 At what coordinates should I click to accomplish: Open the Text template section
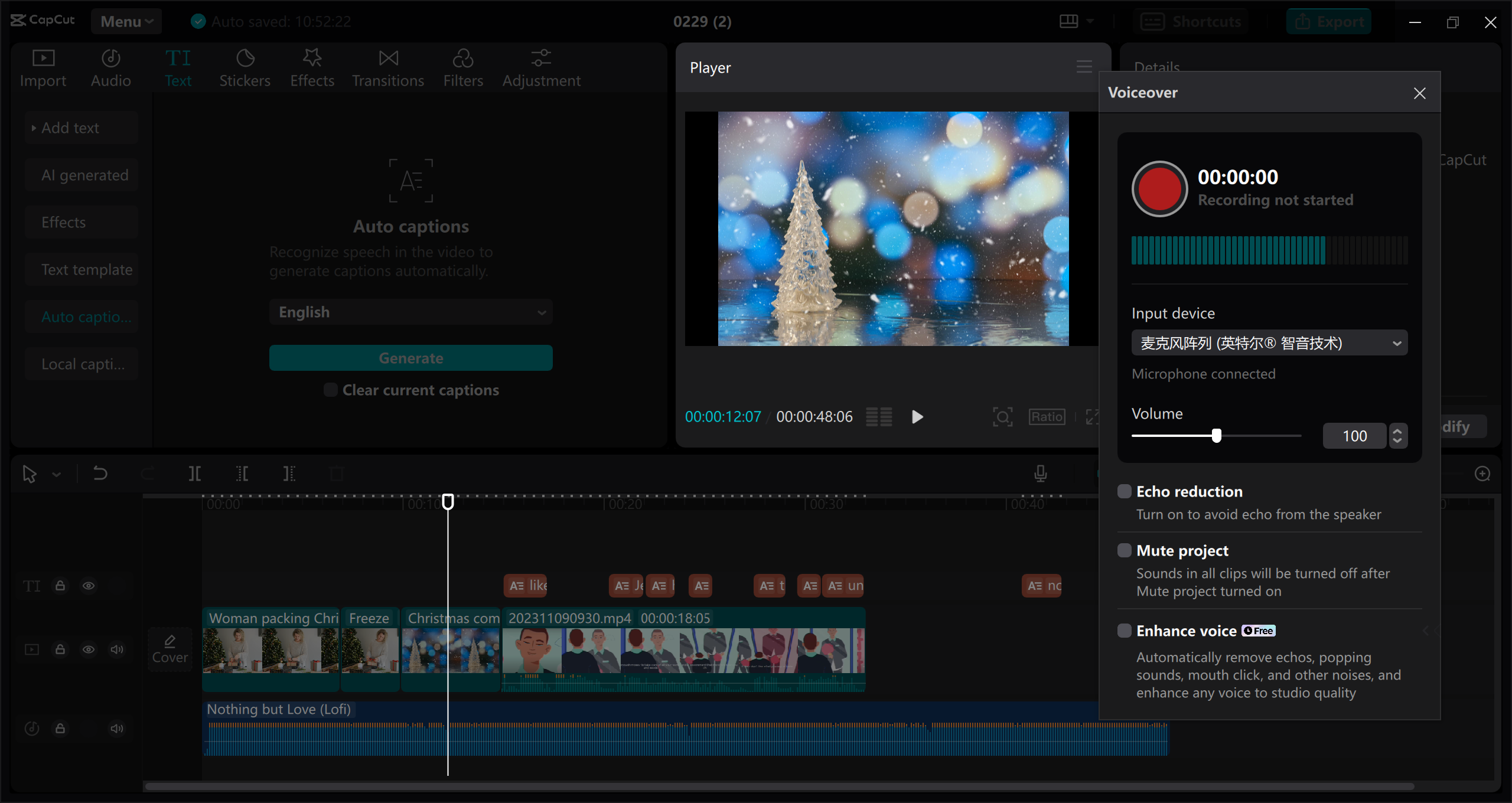pos(82,269)
